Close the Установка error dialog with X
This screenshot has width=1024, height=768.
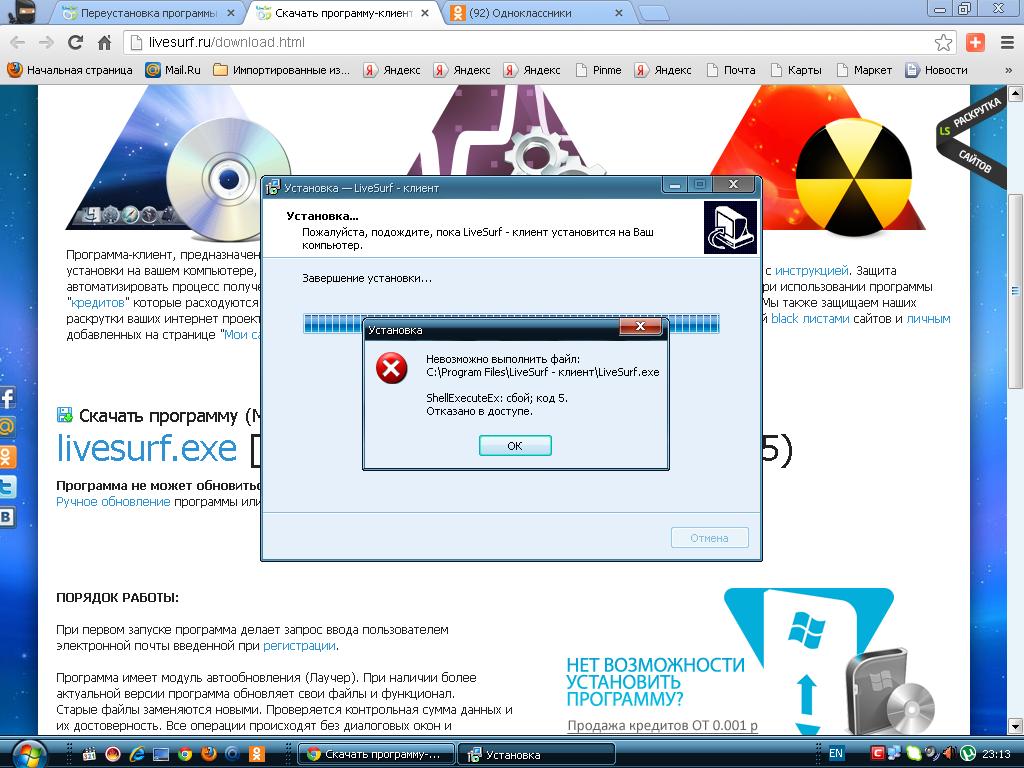point(640,326)
